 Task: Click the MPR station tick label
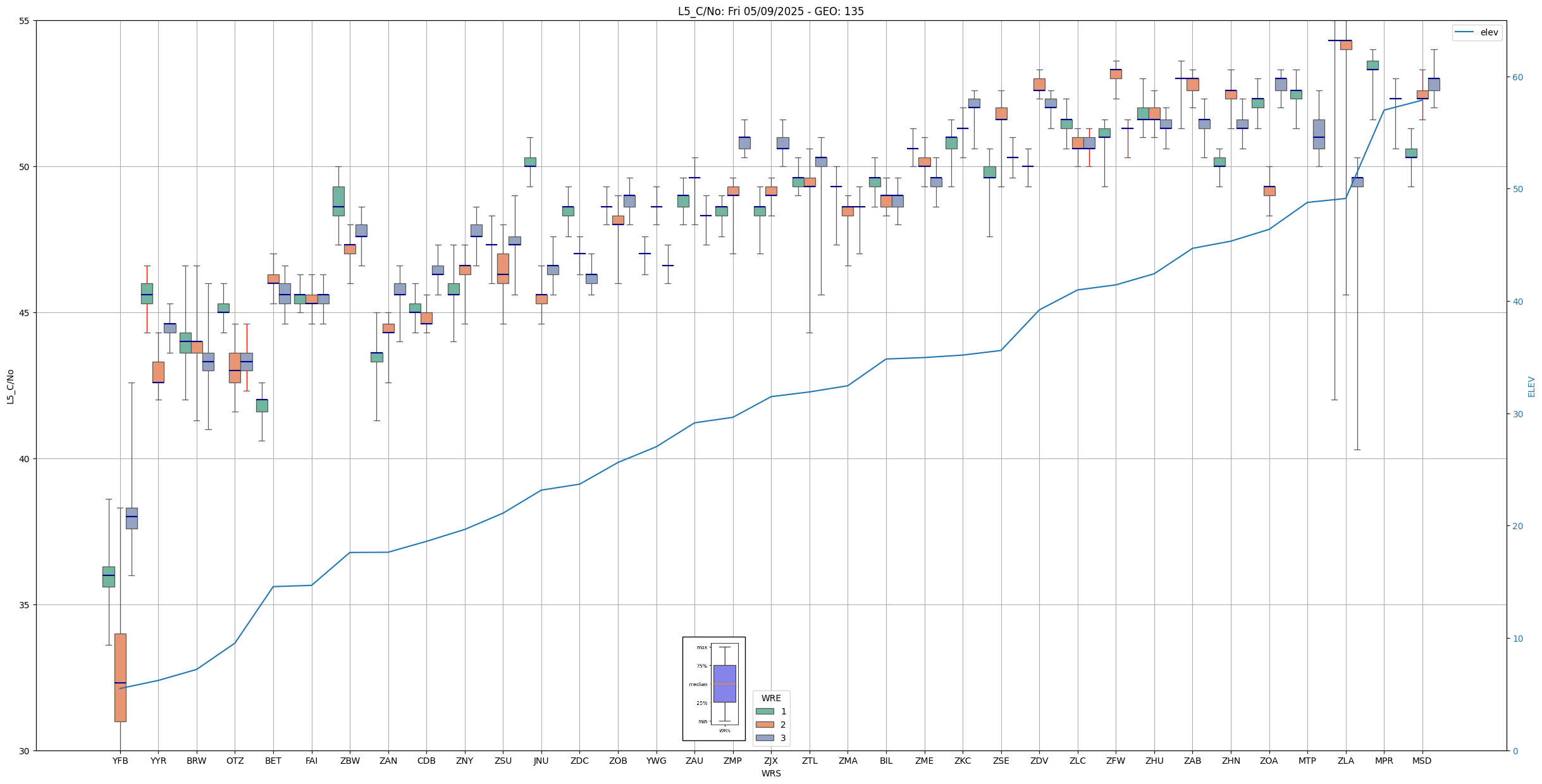pos(1384,761)
